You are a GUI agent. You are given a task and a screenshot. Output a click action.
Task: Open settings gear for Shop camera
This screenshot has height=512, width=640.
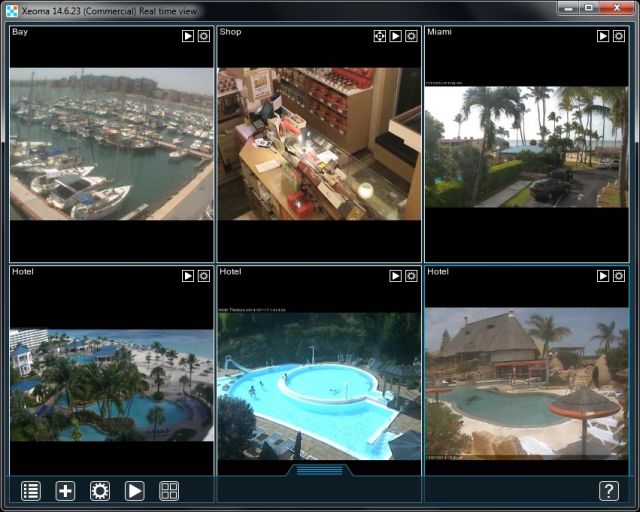(411, 36)
